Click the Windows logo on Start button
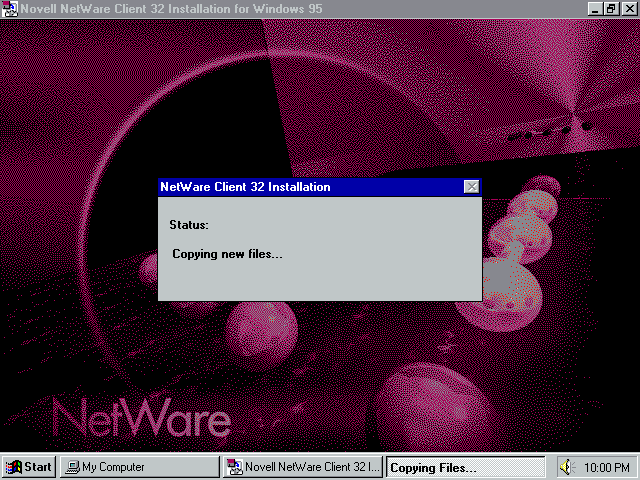Viewport: 640px width, 480px height. 13,467
